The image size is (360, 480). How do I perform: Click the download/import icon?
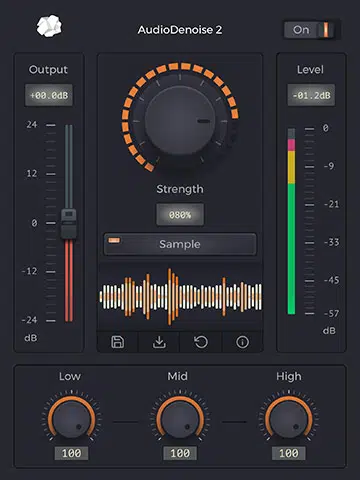tap(159, 342)
